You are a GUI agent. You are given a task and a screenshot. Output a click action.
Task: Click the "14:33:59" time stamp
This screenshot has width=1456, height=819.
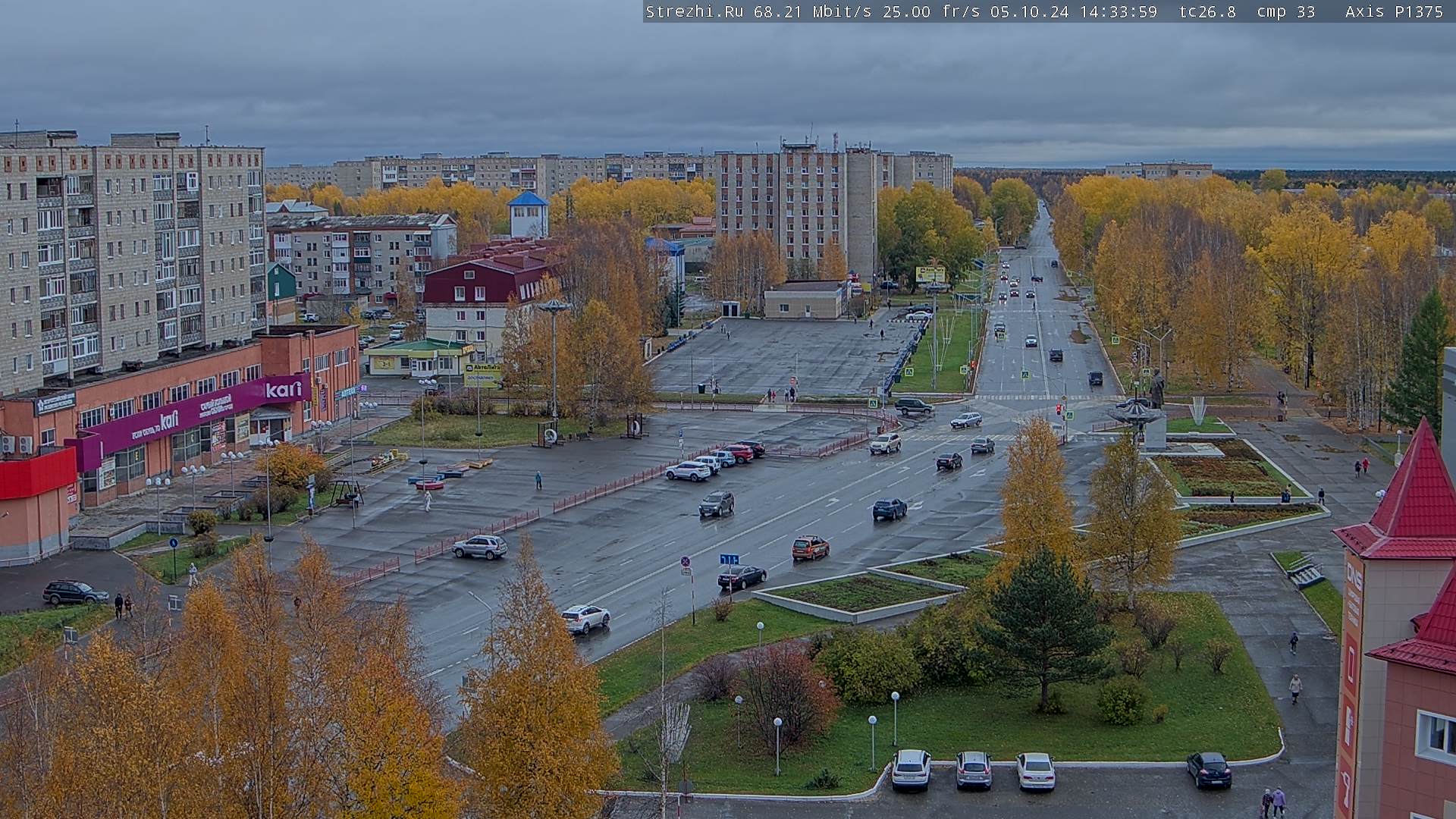click(1119, 11)
